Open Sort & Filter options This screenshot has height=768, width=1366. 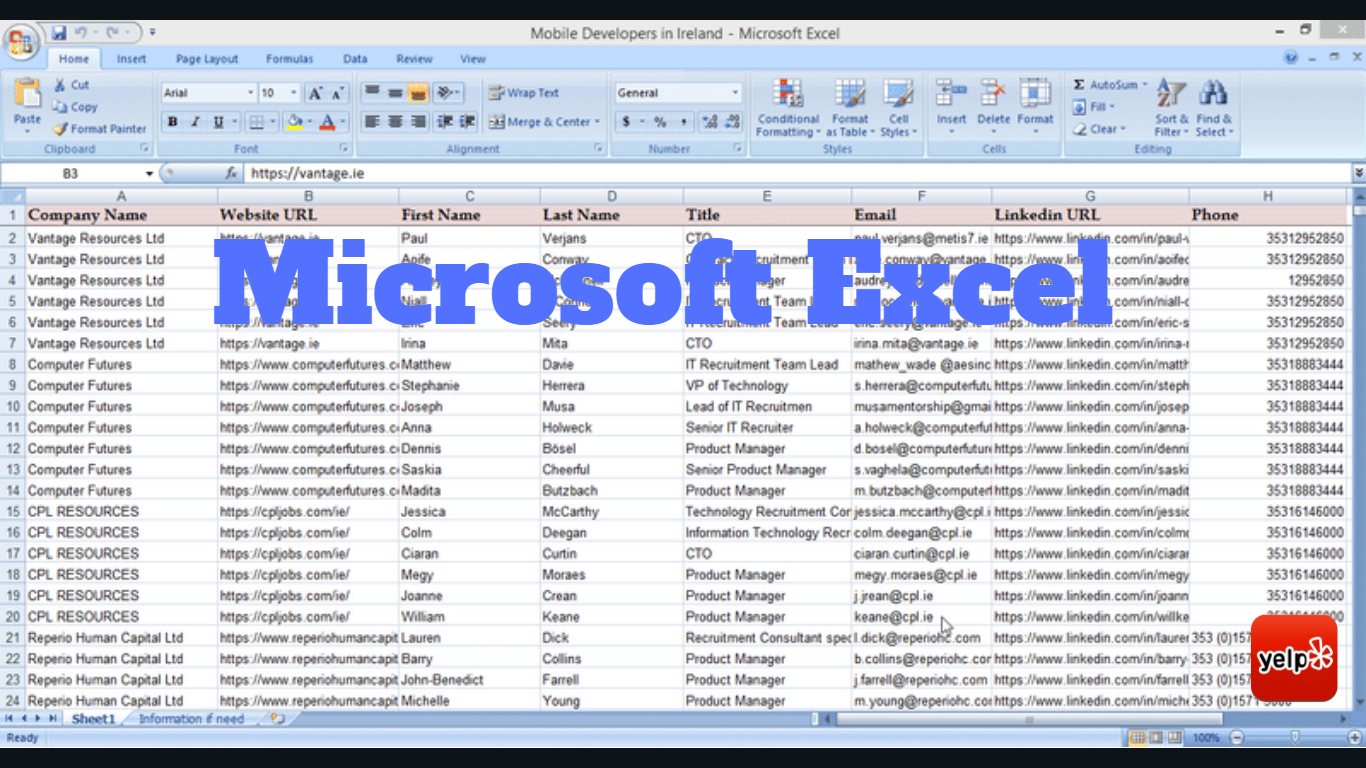(x=1170, y=110)
